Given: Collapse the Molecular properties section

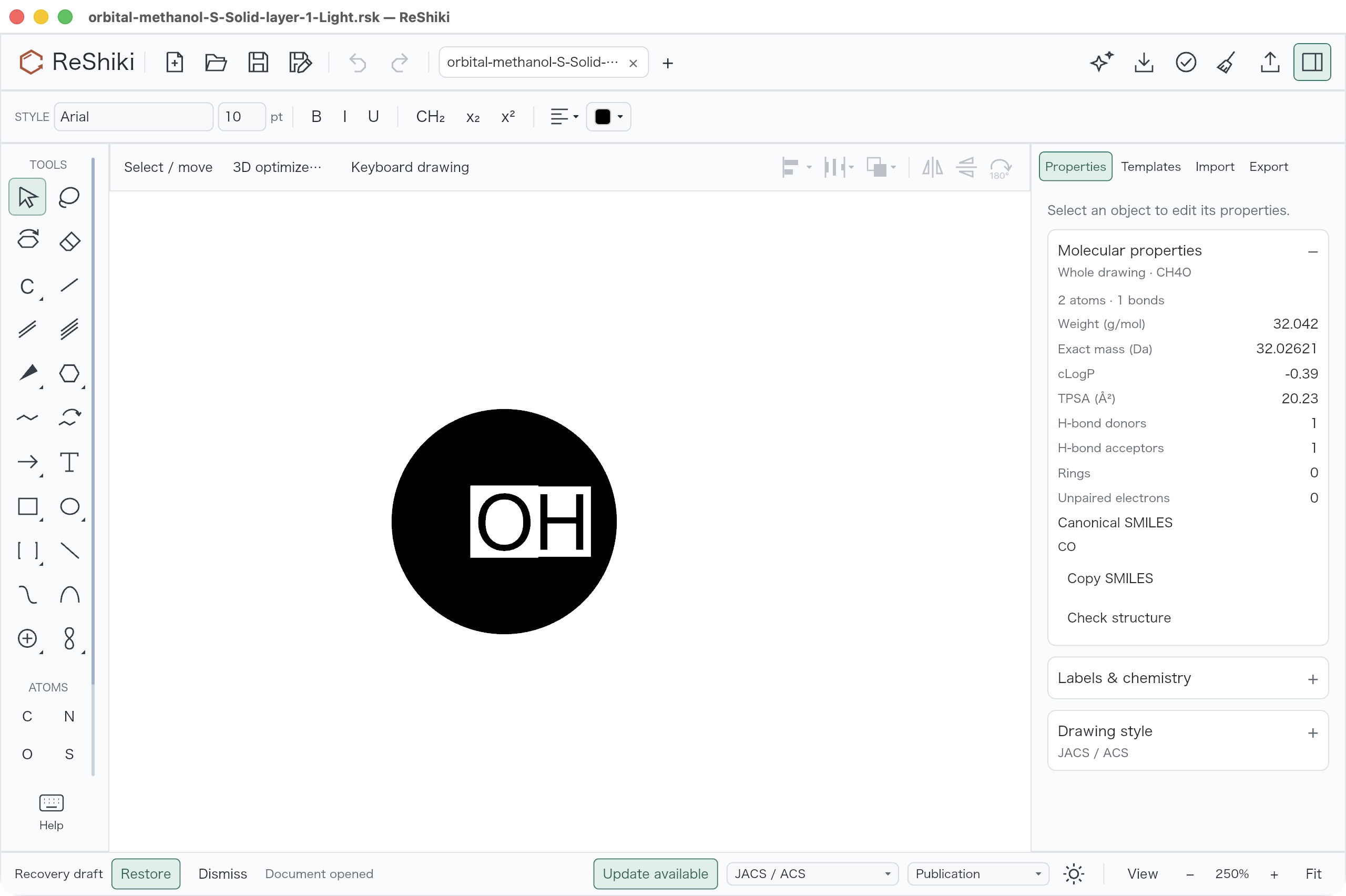Looking at the screenshot, I should (x=1312, y=251).
